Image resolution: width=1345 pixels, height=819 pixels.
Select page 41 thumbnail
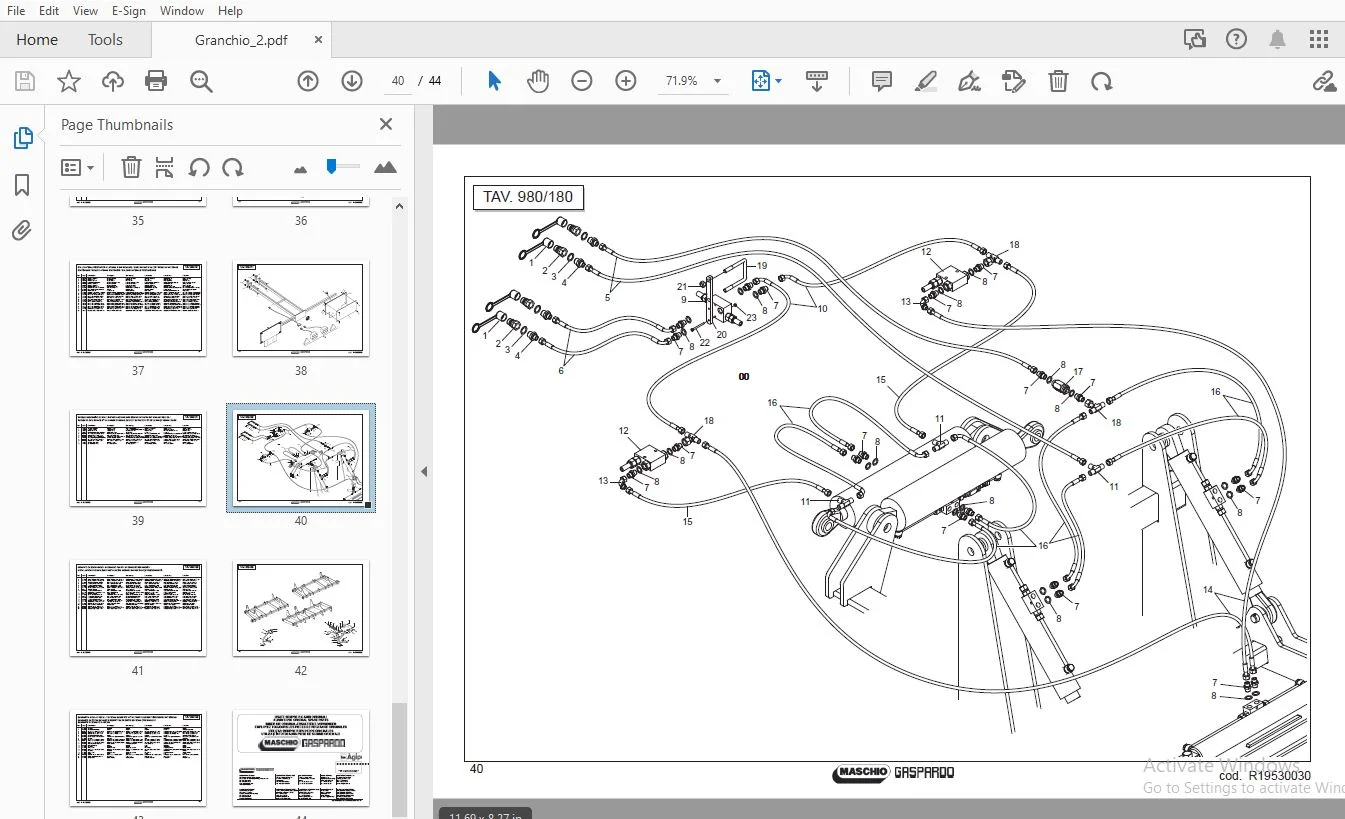click(138, 608)
